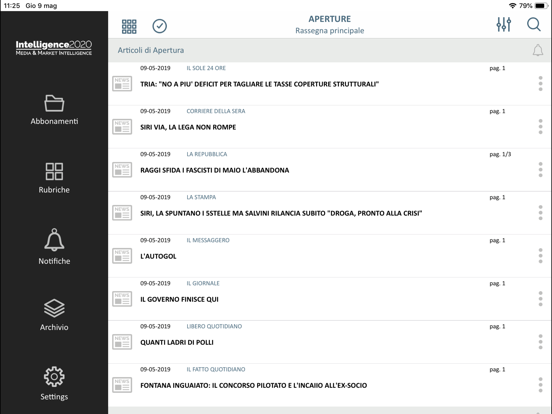Open article SIRI VIA, LA LEGA NON ROMPE

188,127
